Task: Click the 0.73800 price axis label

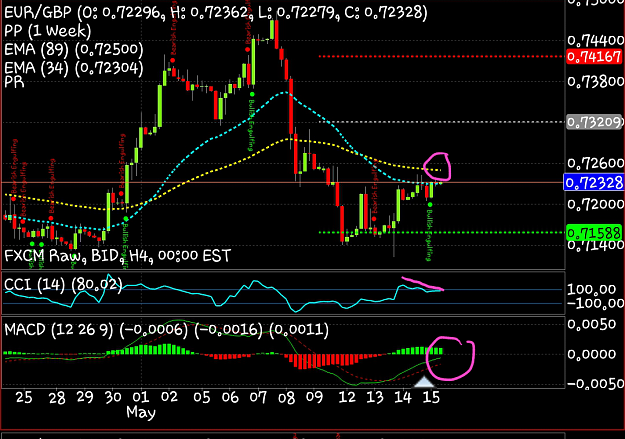Action: coord(596,82)
